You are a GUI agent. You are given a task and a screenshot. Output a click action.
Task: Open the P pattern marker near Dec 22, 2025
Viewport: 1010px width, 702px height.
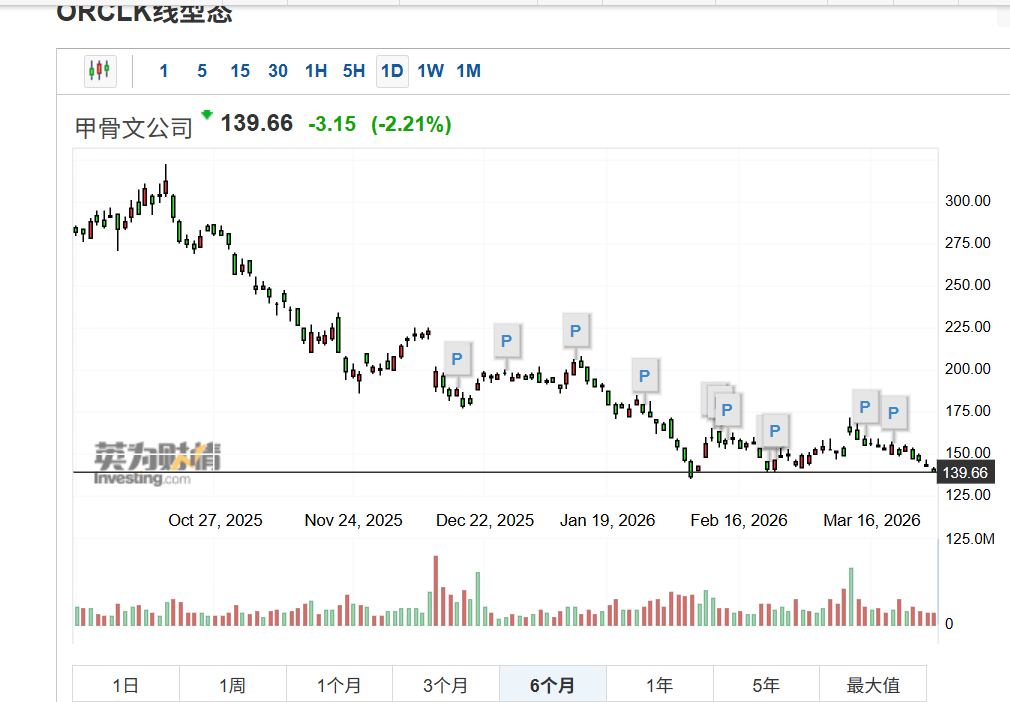tap(506, 341)
